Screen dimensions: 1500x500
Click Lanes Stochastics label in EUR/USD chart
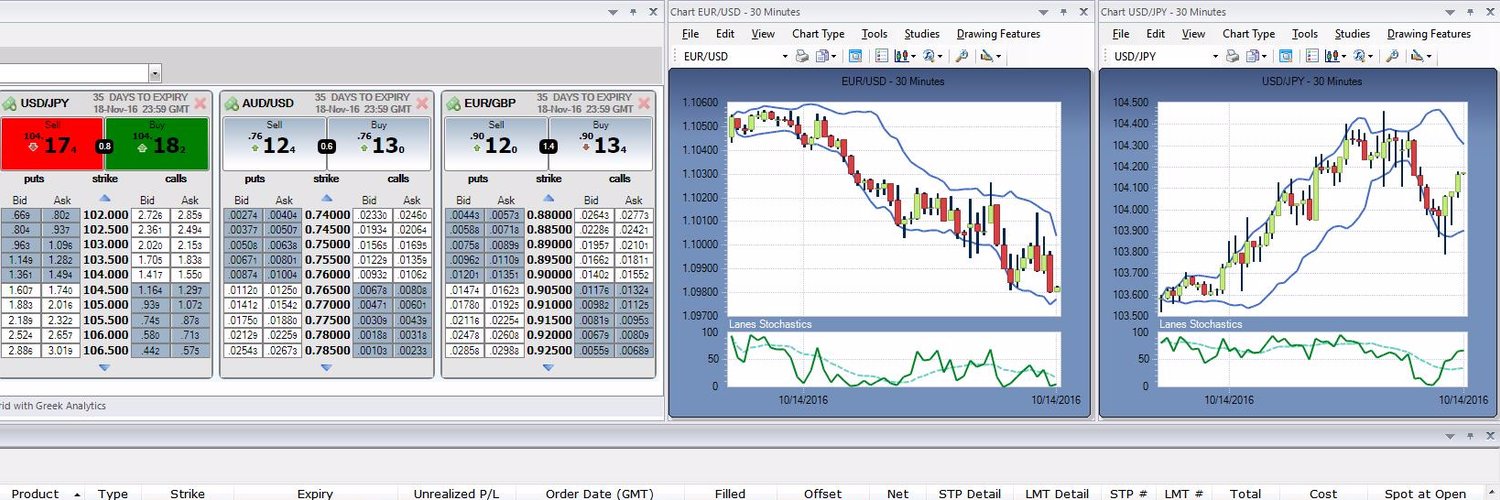coord(770,324)
